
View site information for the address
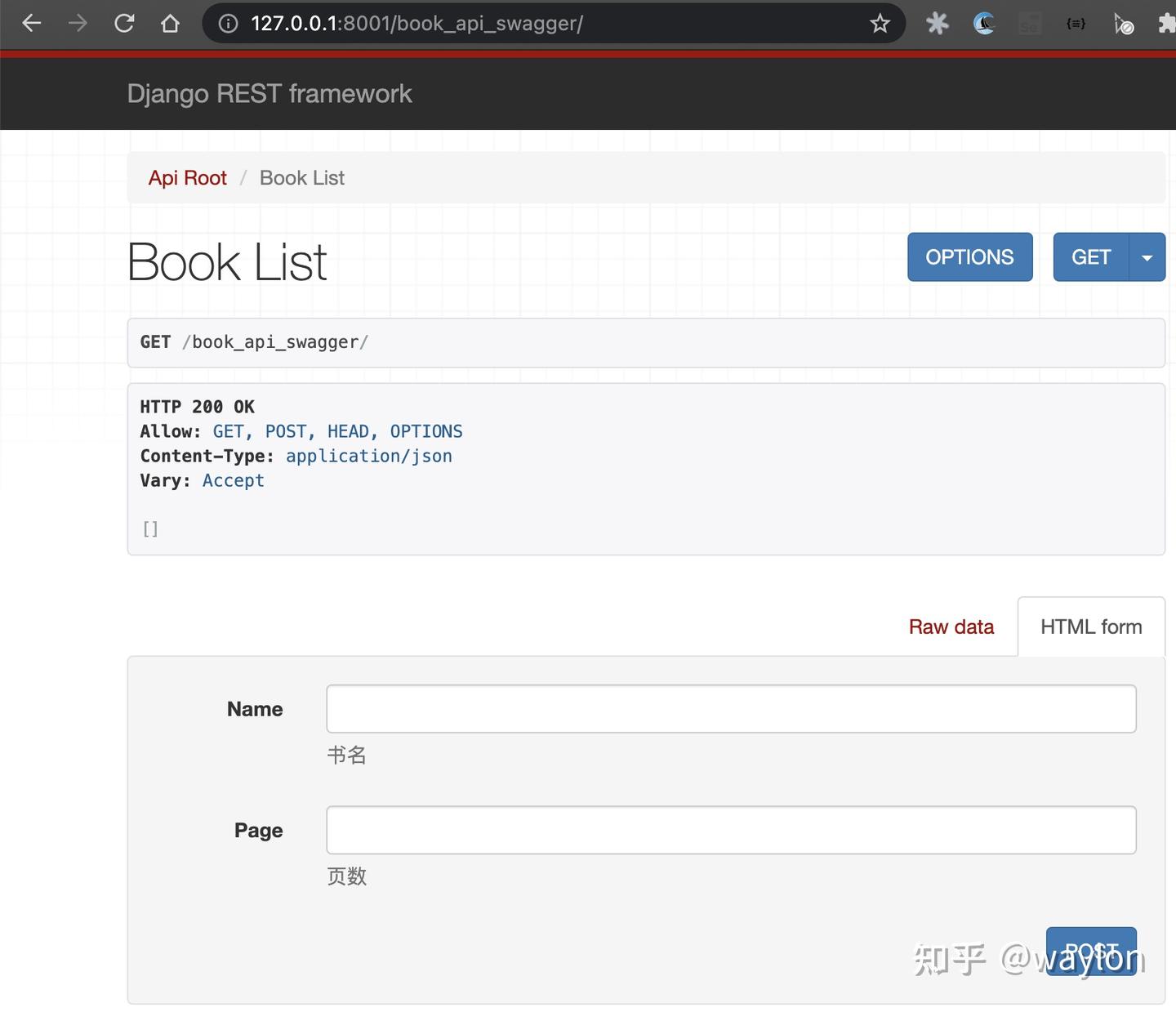point(228,24)
